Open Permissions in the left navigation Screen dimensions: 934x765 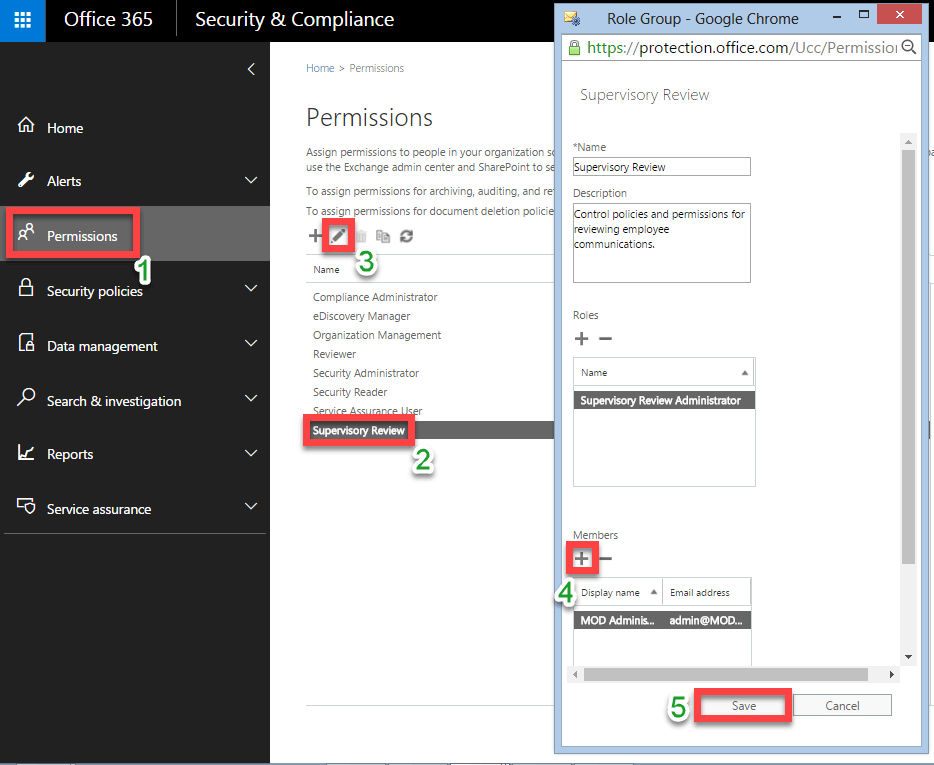(82, 236)
